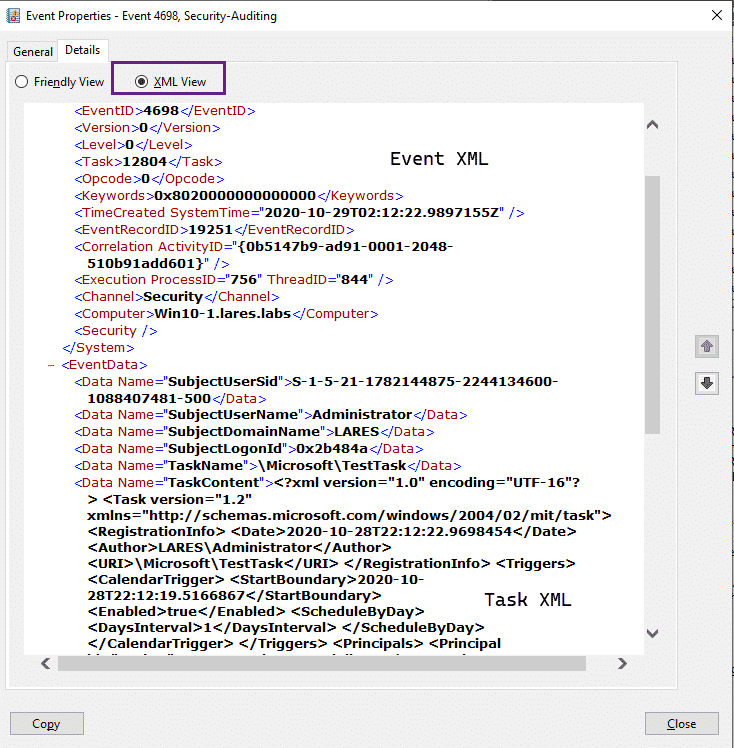Click the SubjectLogonId value 0x2b484a
The height and width of the screenshot is (748, 734).
[x=332, y=449]
